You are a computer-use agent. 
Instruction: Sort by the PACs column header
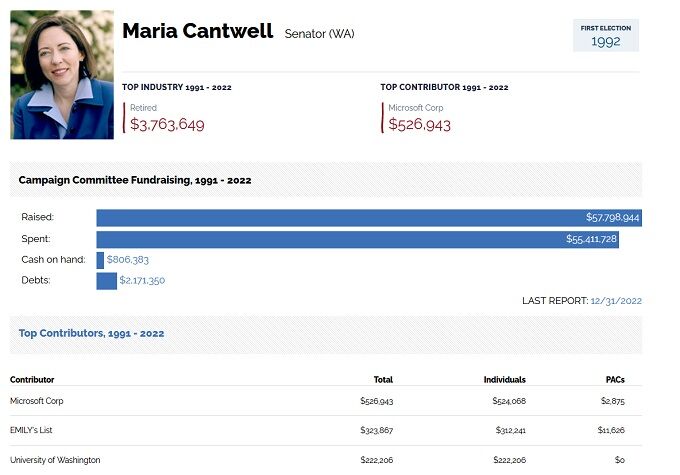tap(615, 380)
